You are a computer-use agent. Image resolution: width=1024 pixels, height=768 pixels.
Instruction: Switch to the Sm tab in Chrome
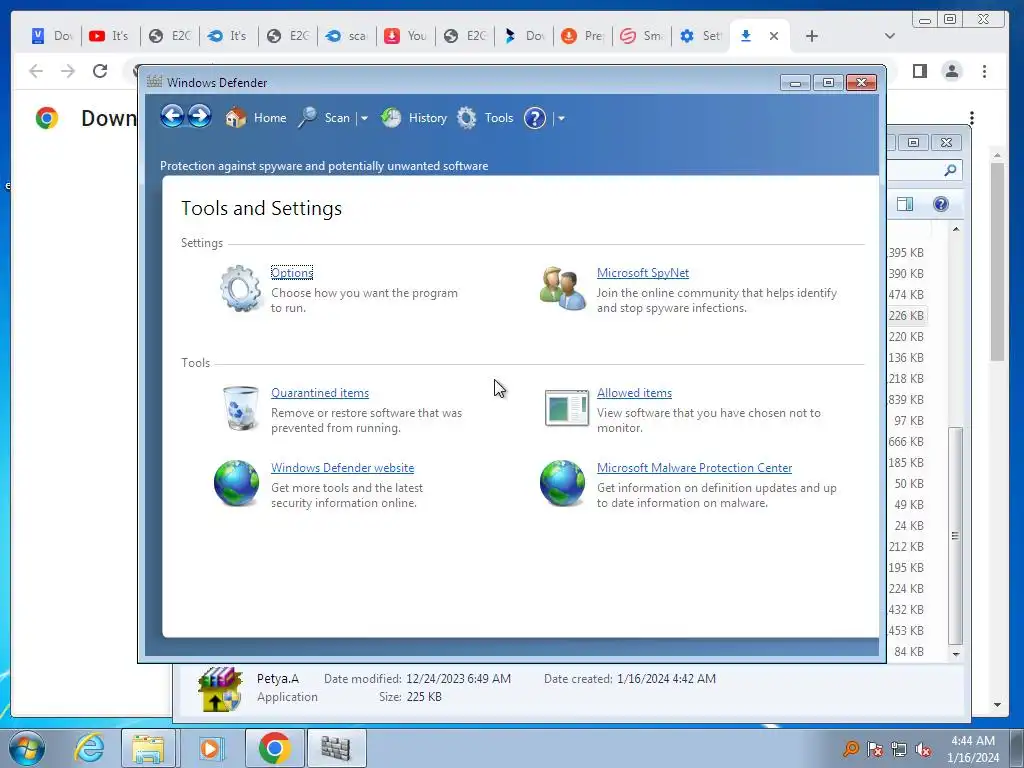pyautogui.click(x=641, y=36)
